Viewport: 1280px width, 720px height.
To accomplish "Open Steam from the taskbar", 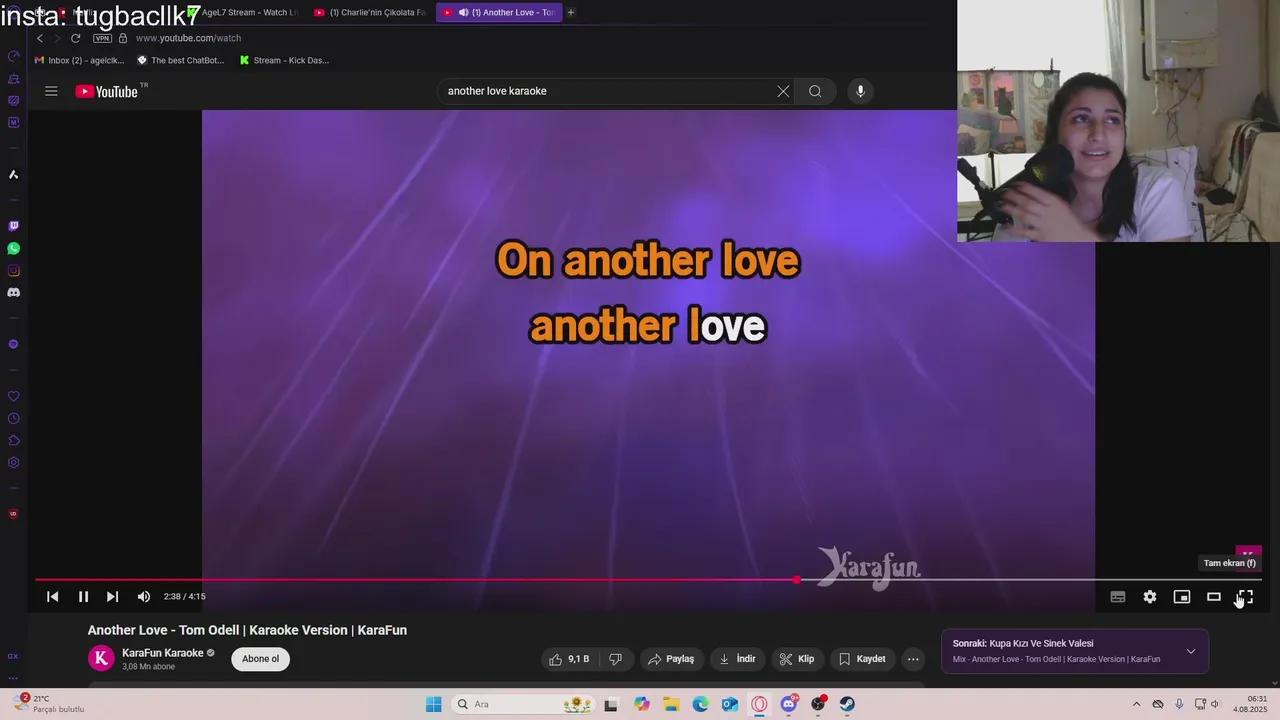I will (847, 704).
